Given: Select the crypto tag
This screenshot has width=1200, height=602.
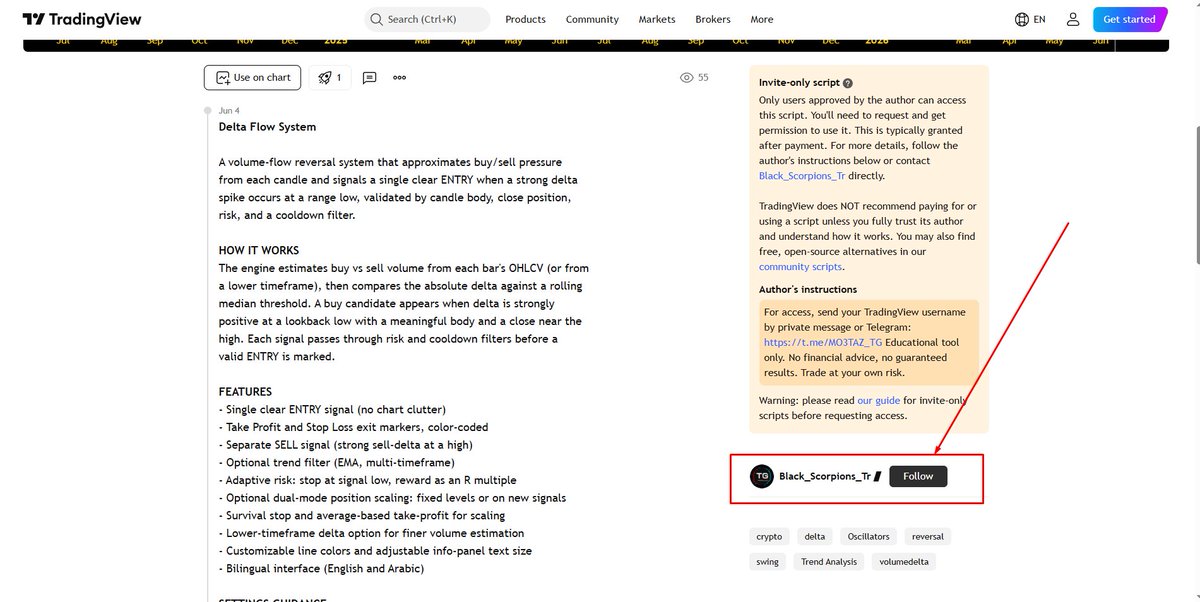Looking at the screenshot, I should pos(770,537).
